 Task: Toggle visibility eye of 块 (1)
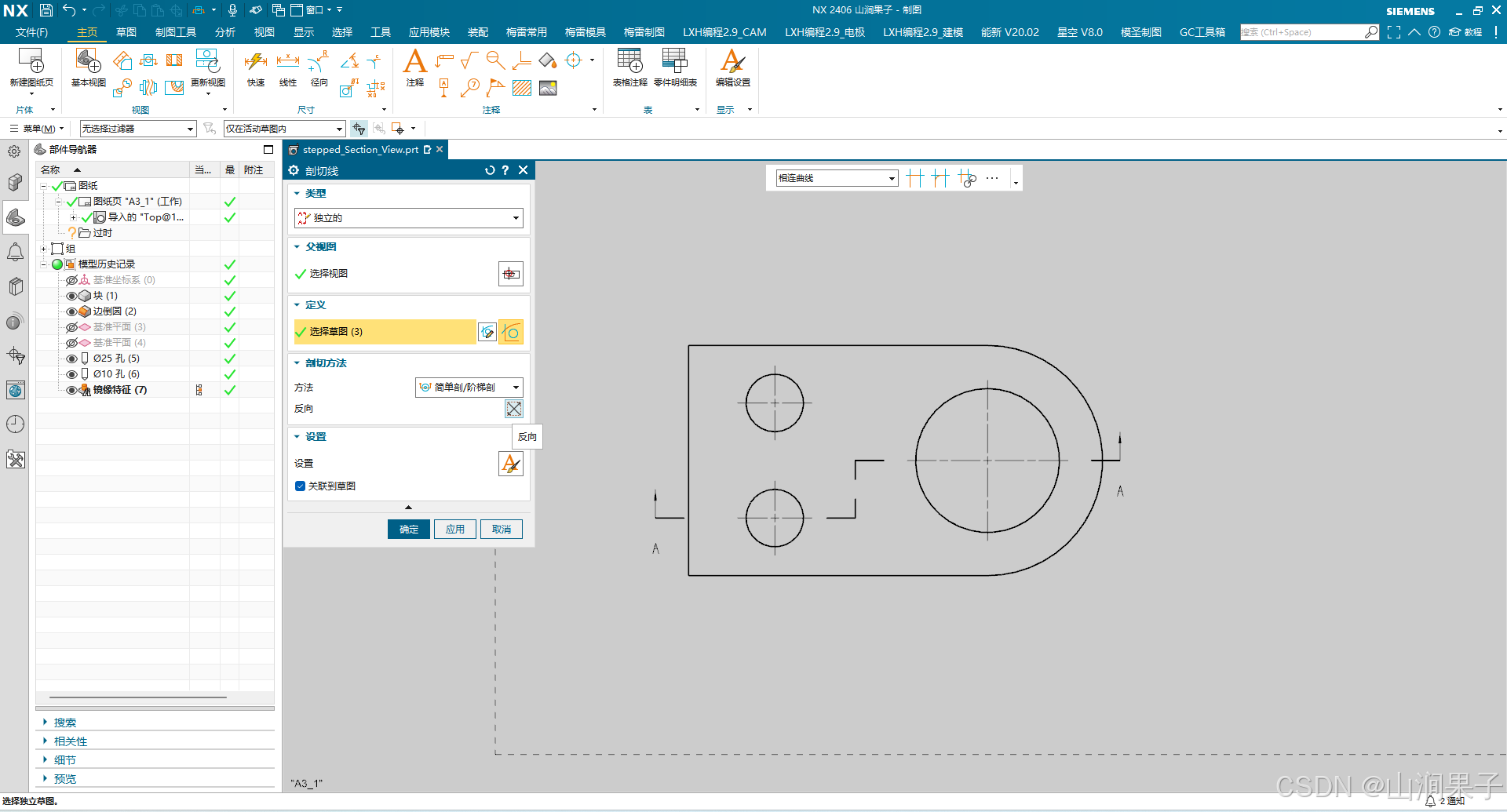(x=71, y=296)
